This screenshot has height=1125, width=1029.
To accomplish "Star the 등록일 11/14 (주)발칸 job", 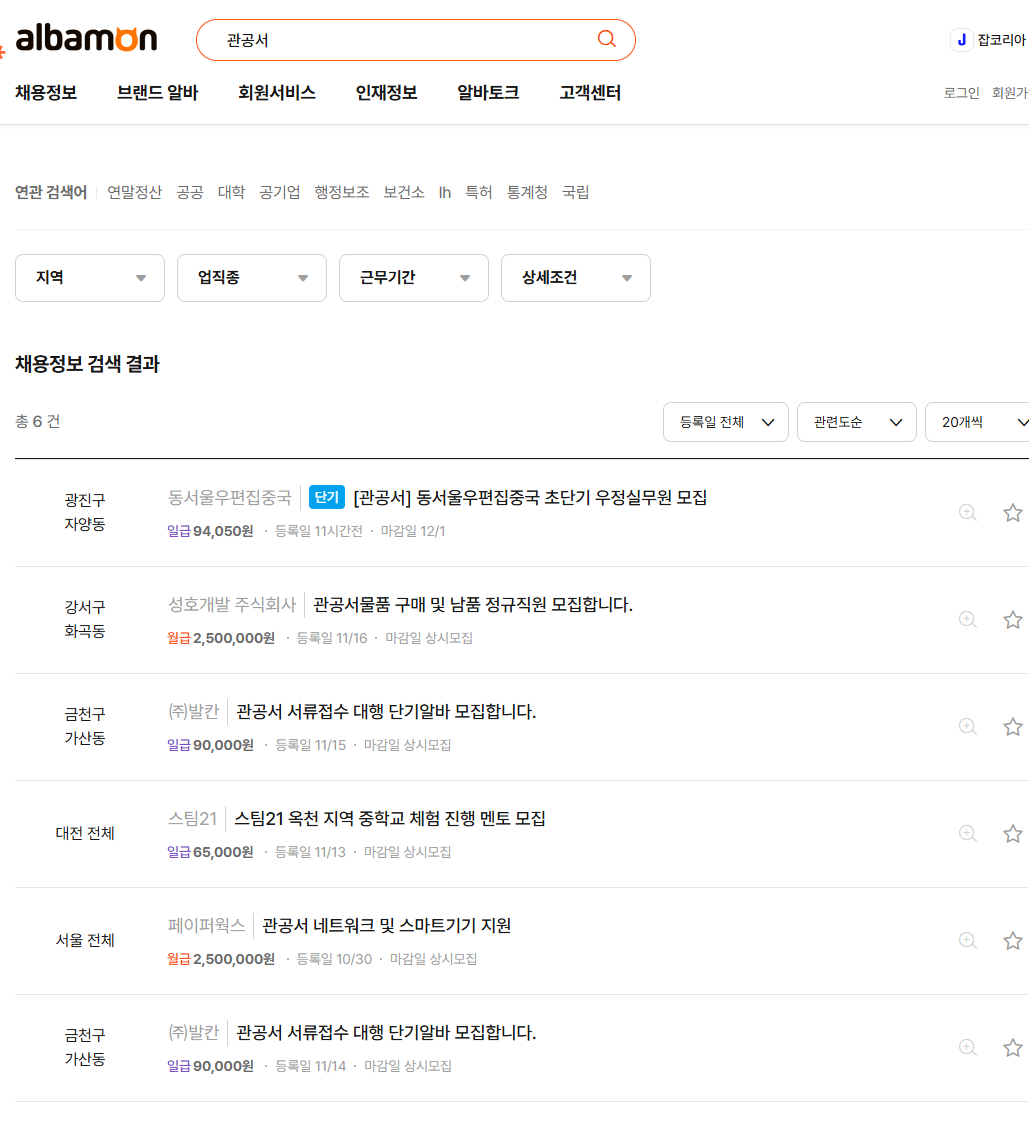I will (1012, 1047).
